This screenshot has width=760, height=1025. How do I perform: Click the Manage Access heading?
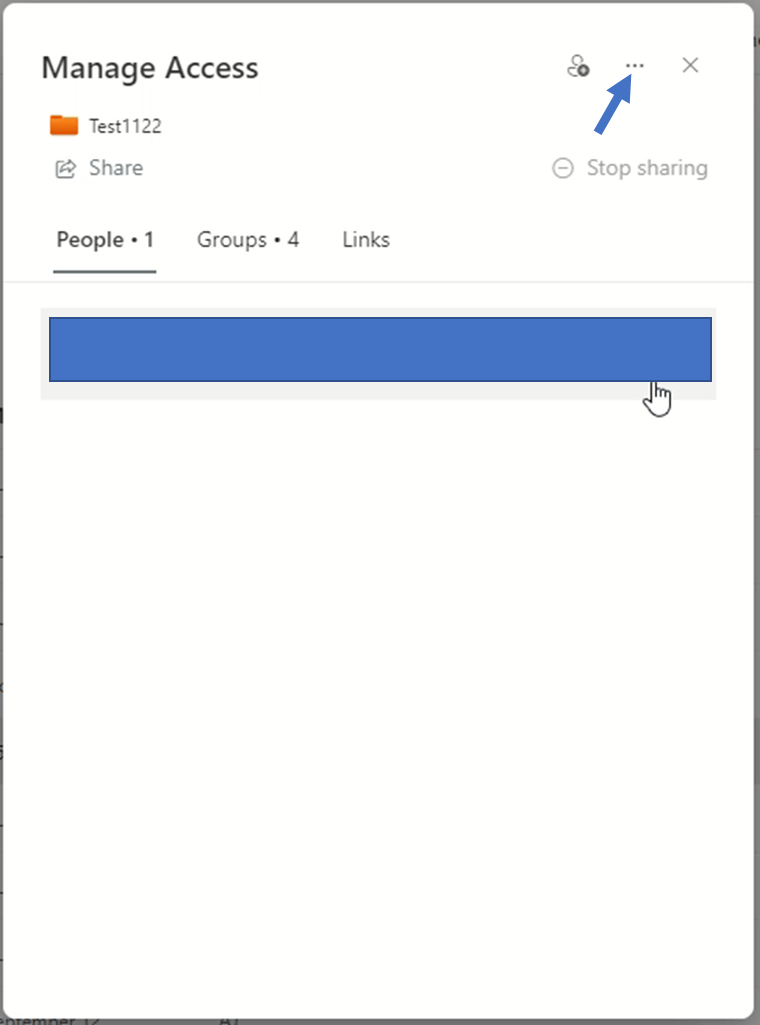coord(150,68)
